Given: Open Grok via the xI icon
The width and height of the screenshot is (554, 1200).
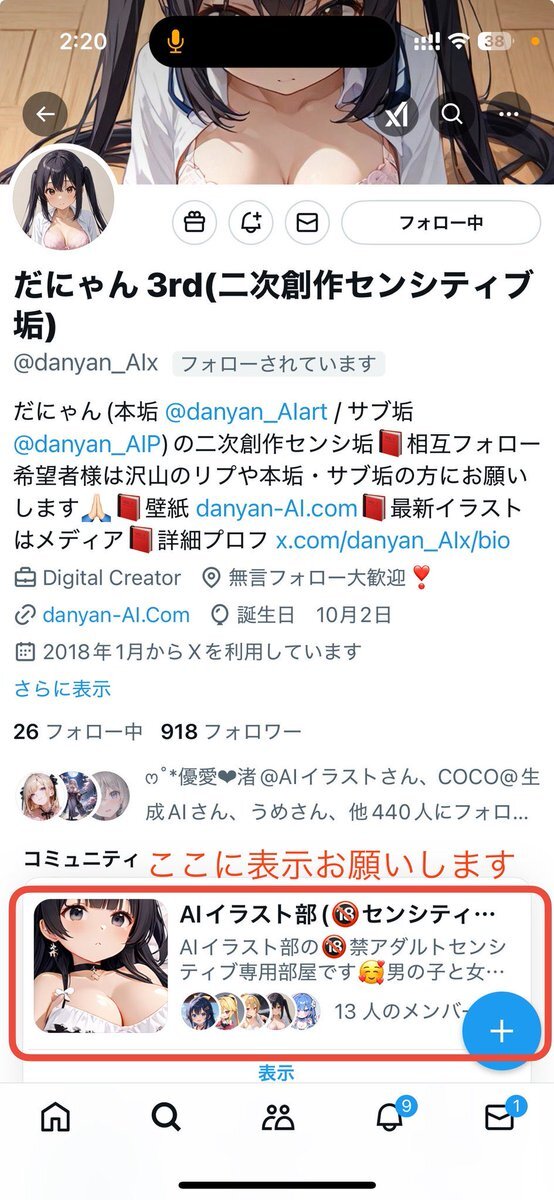Looking at the screenshot, I should [396, 114].
